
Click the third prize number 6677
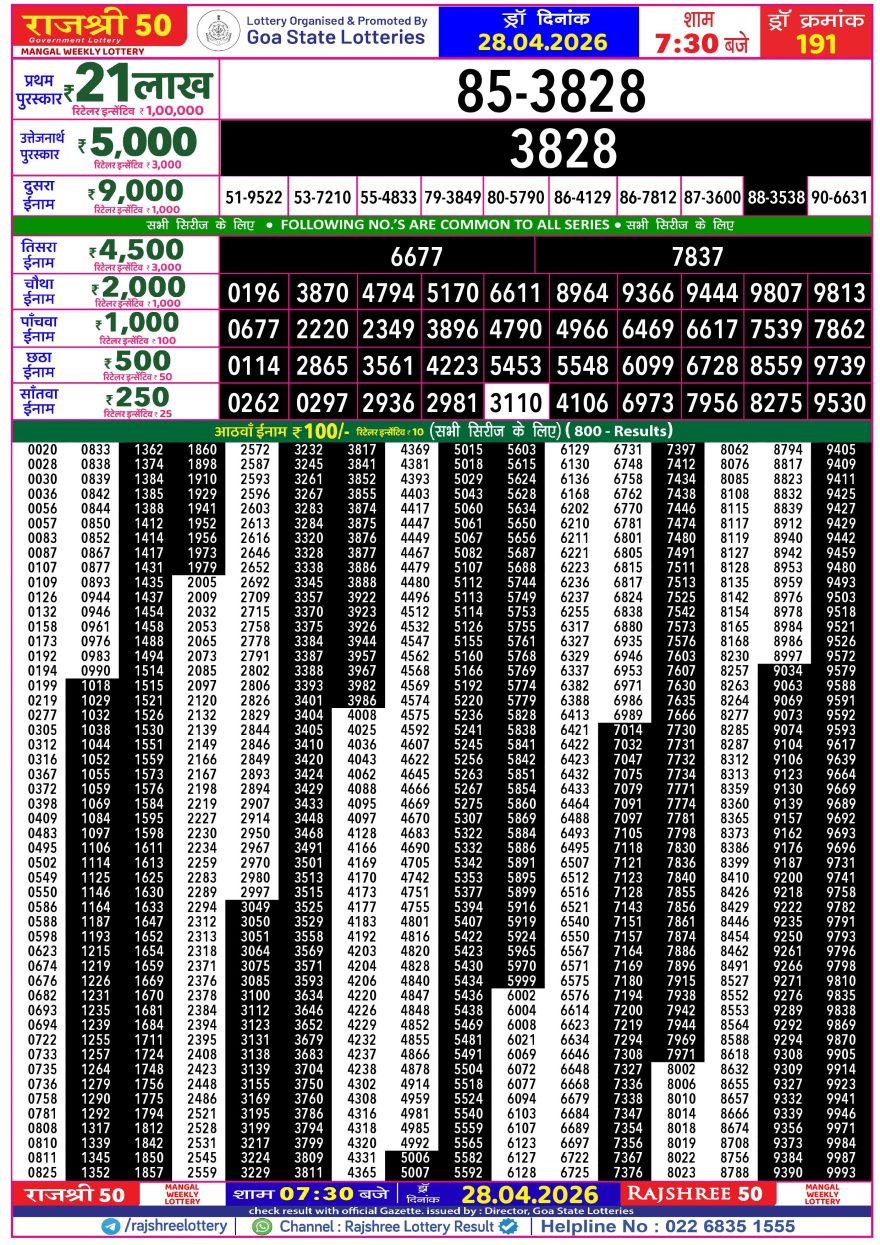[x=416, y=257]
